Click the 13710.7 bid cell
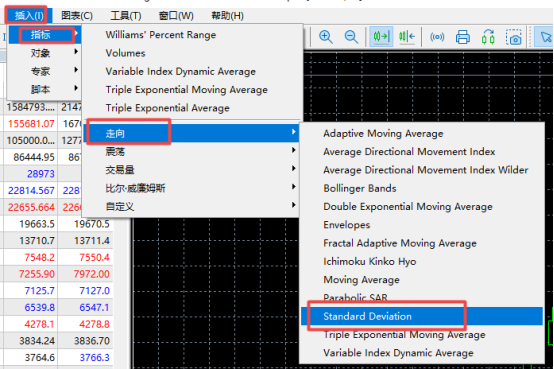This screenshot has height=369, width=554. tap(37, 241)
